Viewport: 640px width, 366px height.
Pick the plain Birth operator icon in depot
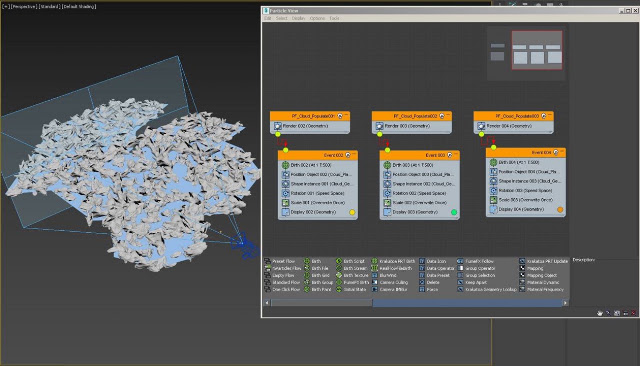click(307, 261)
